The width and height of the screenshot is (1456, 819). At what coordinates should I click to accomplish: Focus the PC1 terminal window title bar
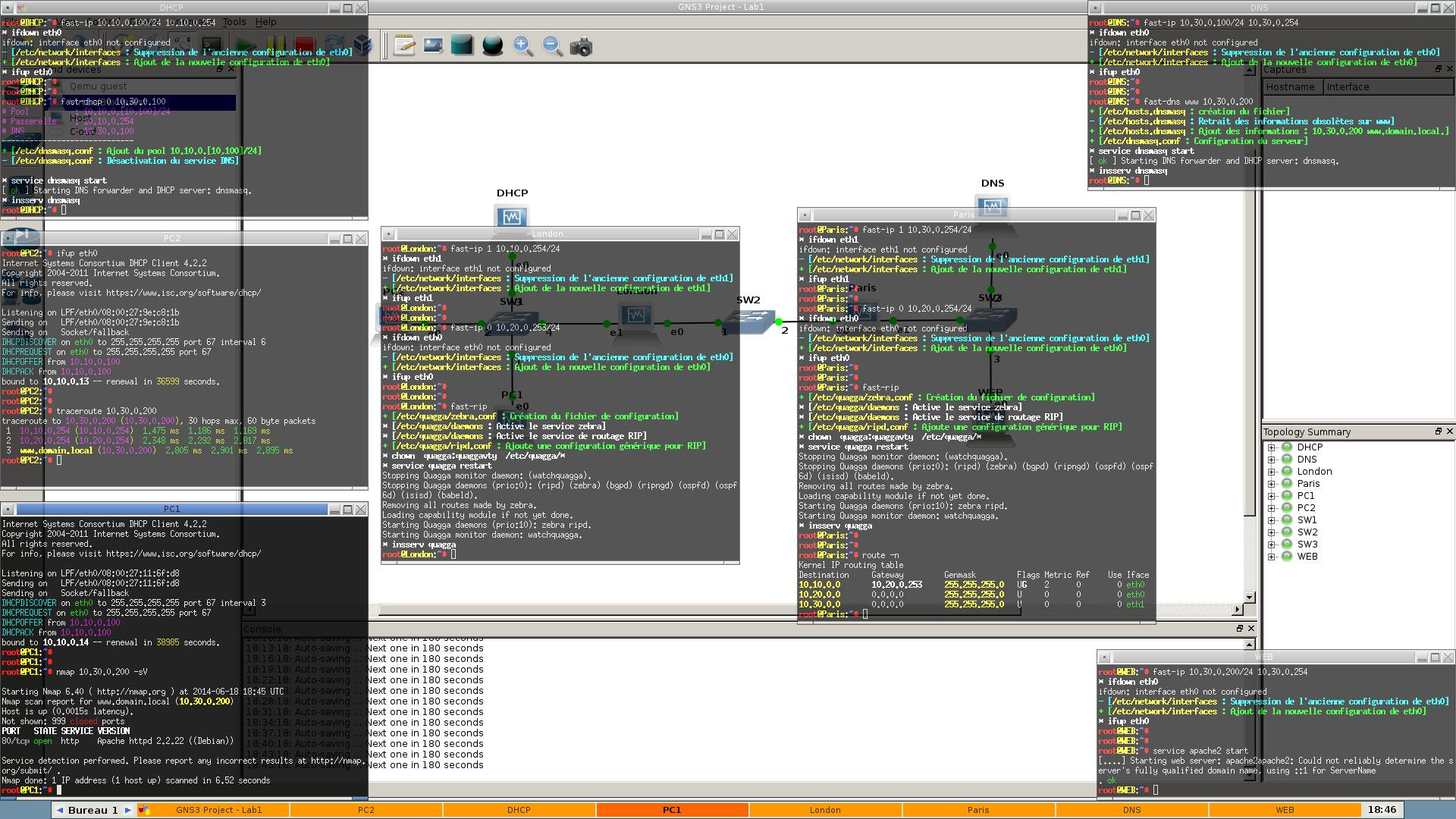pyautogui.click(x=172, y=510)
